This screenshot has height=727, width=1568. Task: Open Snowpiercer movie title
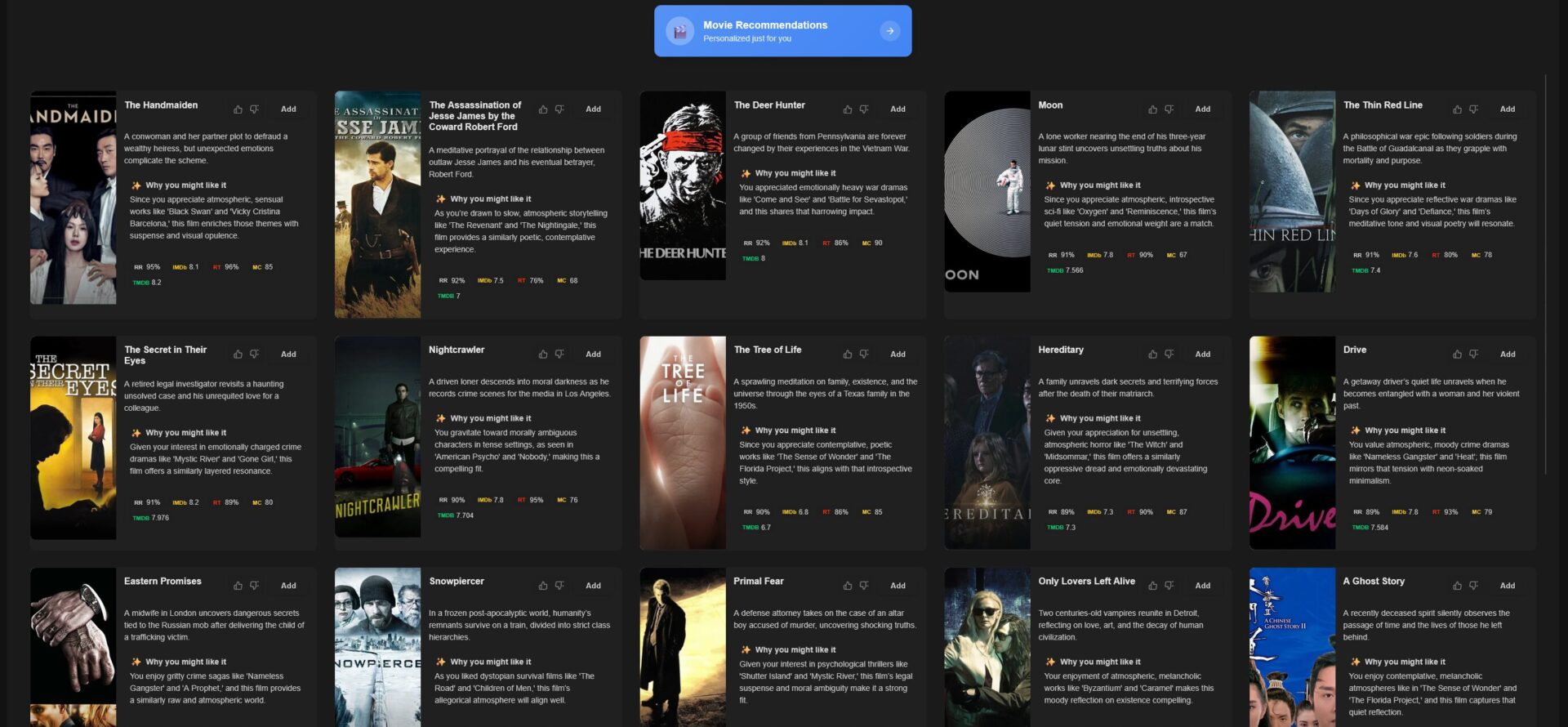(457, 582)
